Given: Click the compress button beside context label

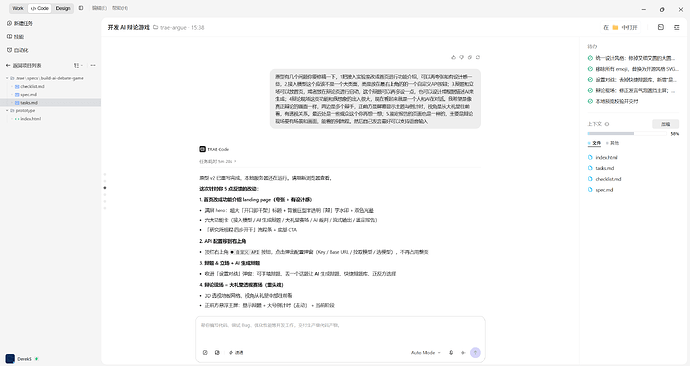Looking at the screenshot, I should [x=665, y=124].
